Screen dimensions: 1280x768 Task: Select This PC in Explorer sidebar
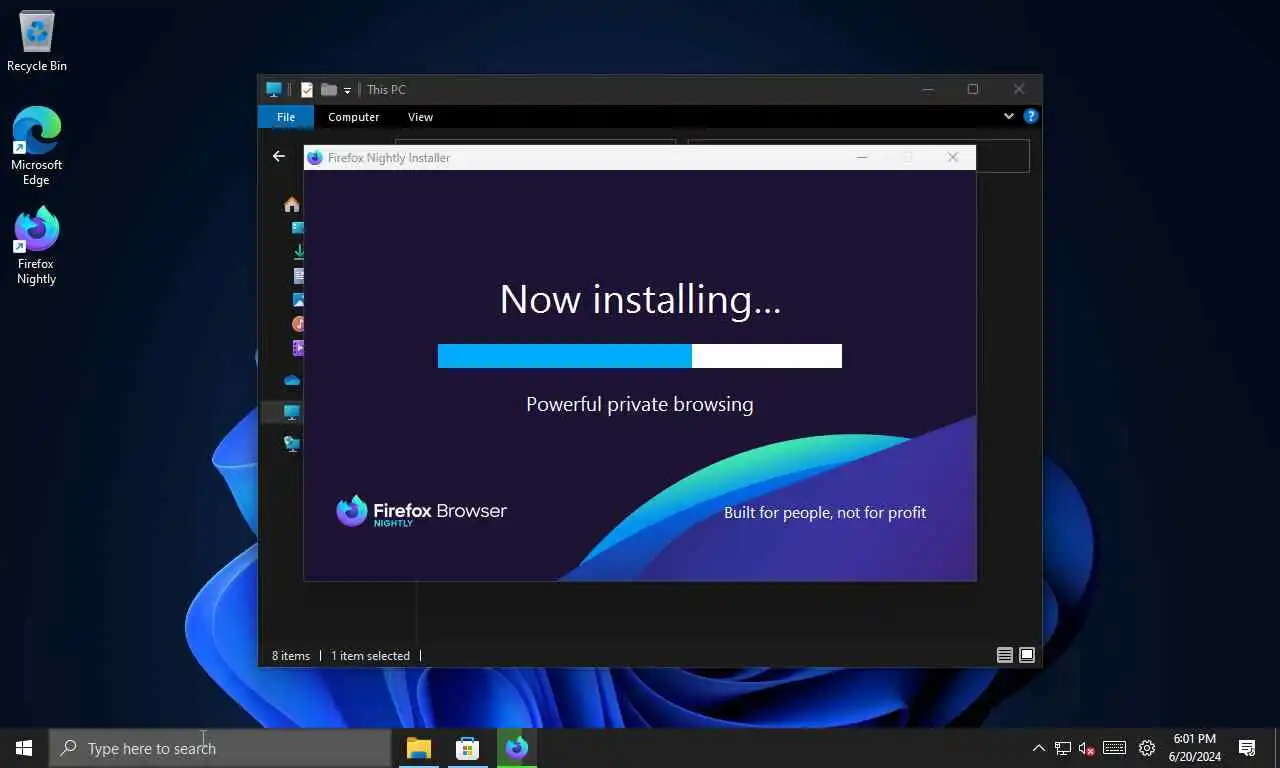click(x=292, y=412)
